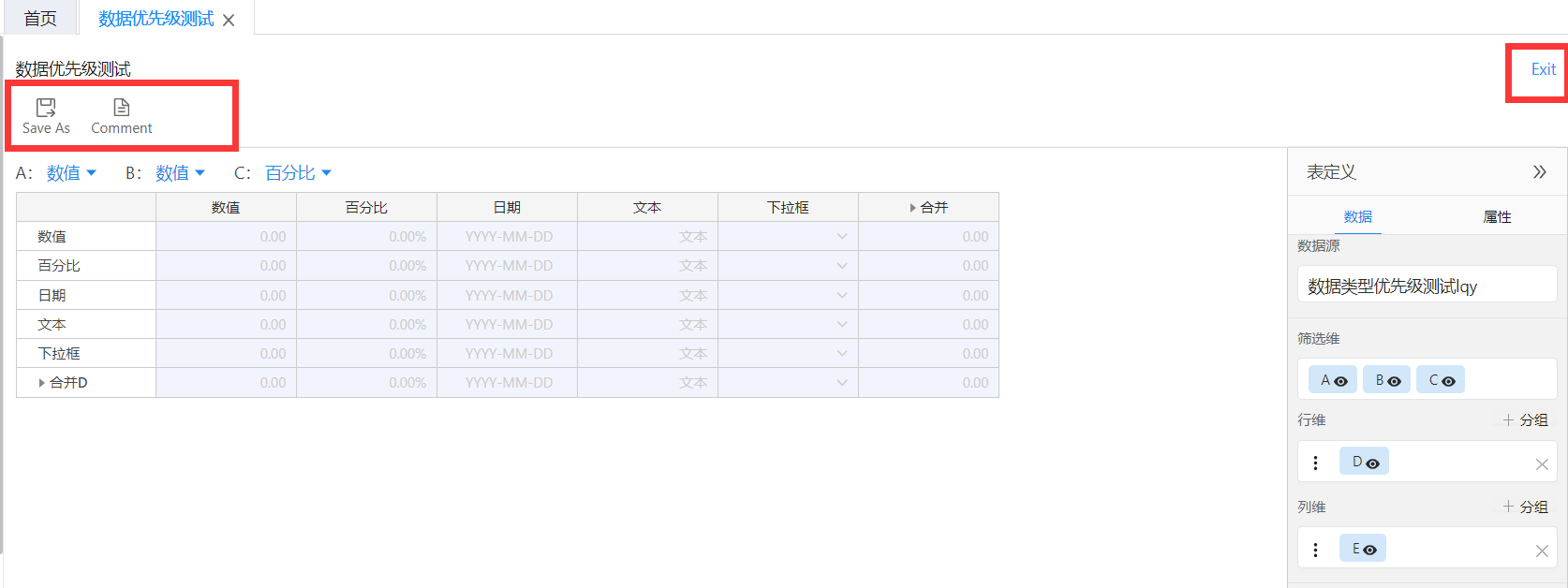1568x588 pixels.
Task: Open row dimension D options menu
Action: click(x=1315, y=463)
